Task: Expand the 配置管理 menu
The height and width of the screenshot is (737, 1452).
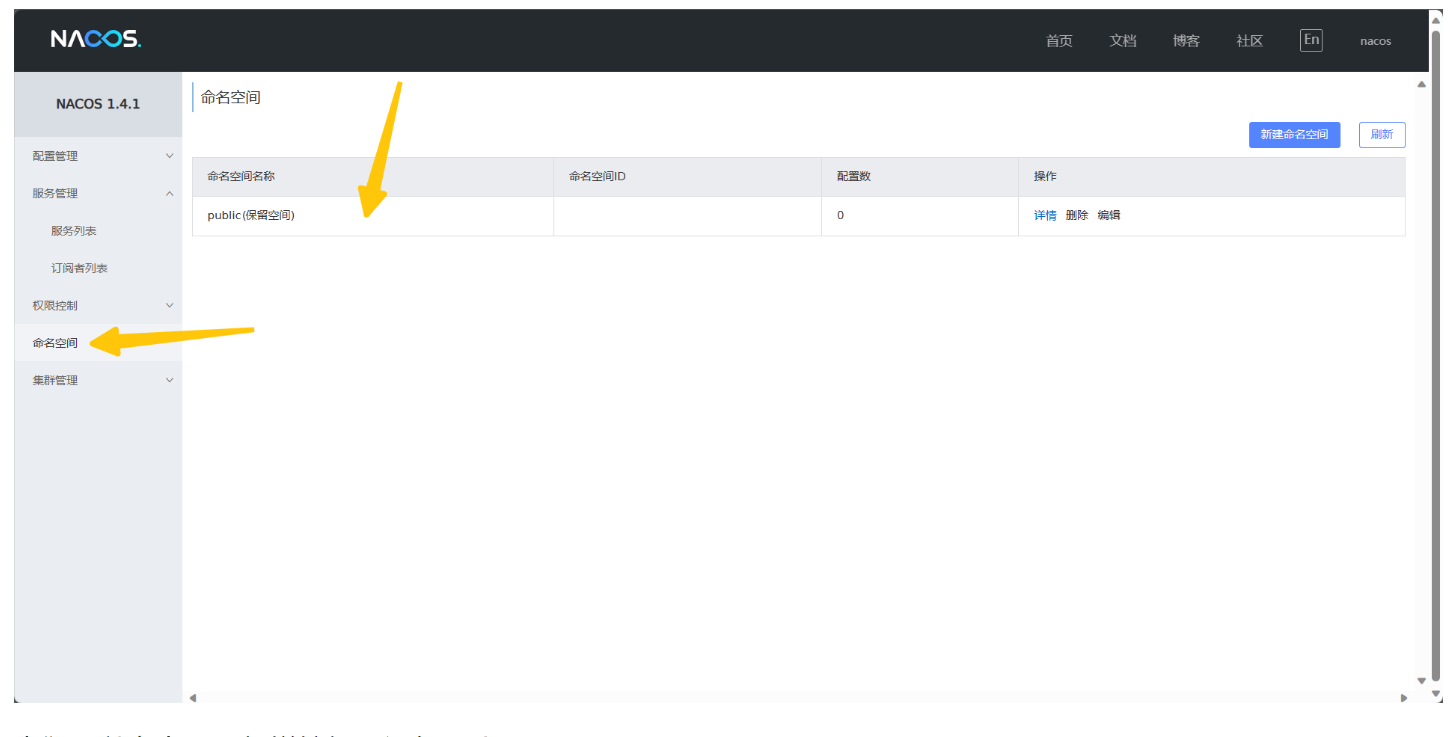Action: pyautogui.click(x=98, y=156)
